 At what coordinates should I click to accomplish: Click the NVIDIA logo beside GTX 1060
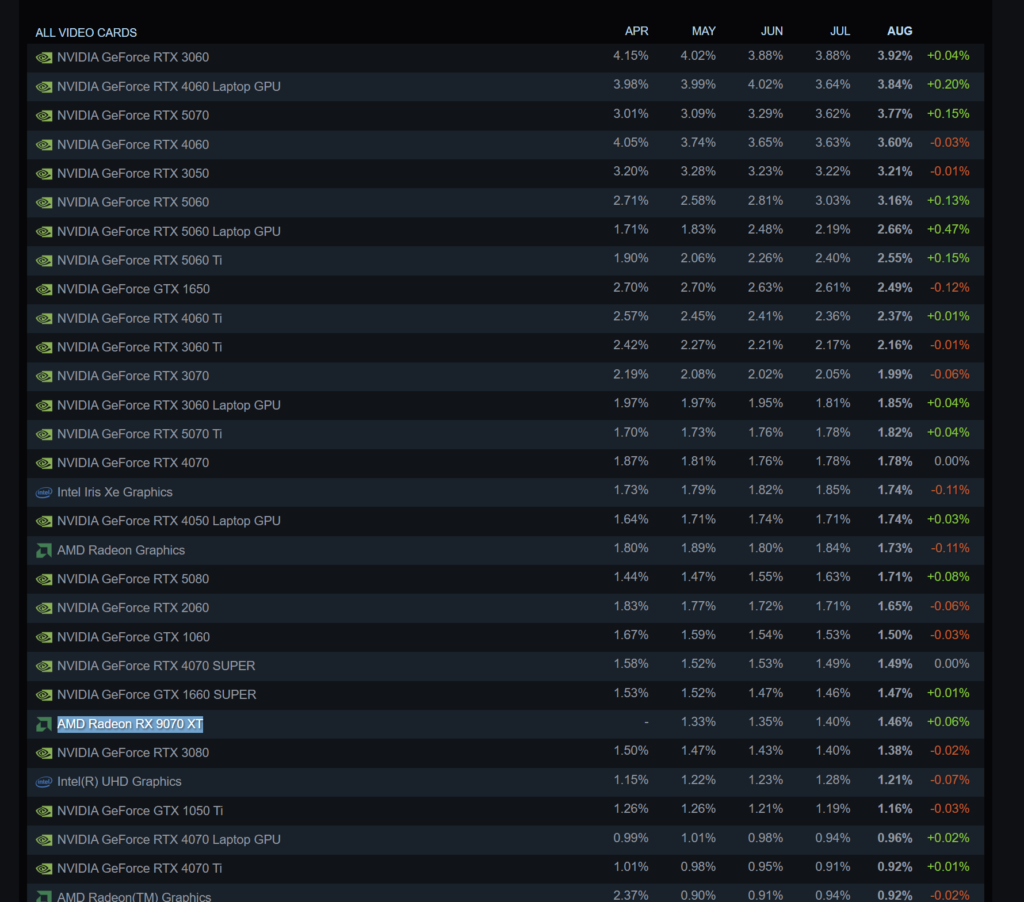pyautogui.click(x=44, y=637)
